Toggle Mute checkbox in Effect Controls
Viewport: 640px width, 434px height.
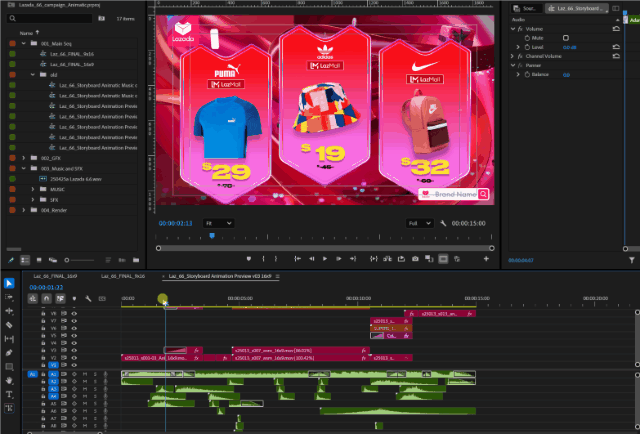[x=566, y=38]
